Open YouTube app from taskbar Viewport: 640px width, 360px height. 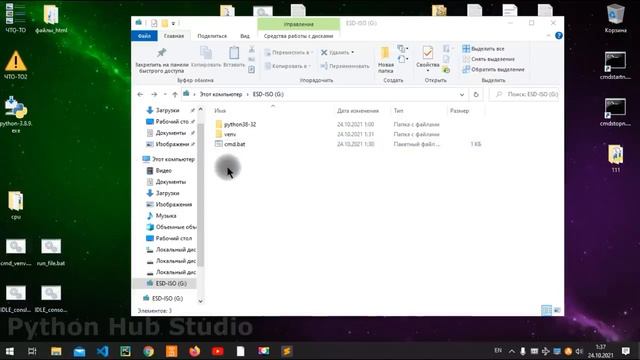pos(218,351)
